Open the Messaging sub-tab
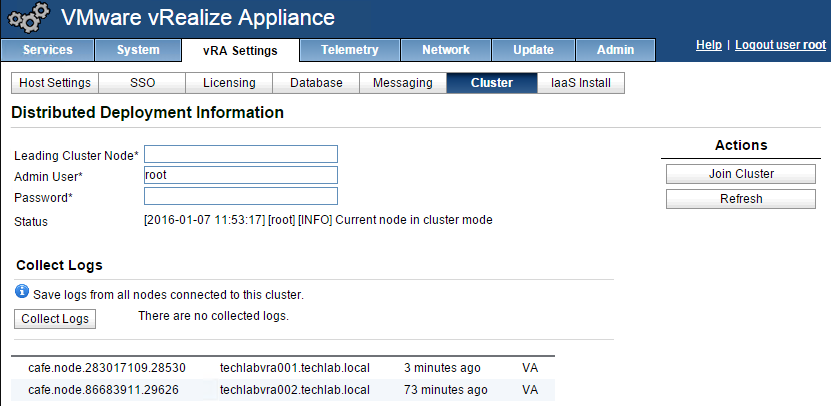The image size is (831, 406). click(x=403, y=83)
